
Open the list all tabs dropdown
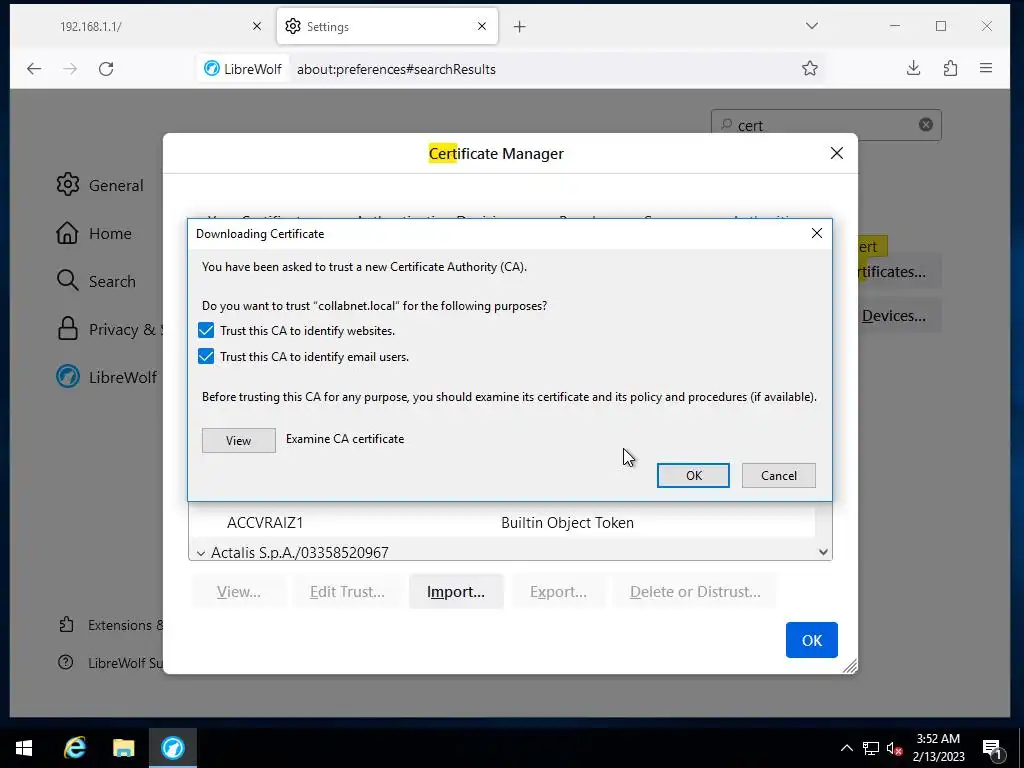(812, 26)
